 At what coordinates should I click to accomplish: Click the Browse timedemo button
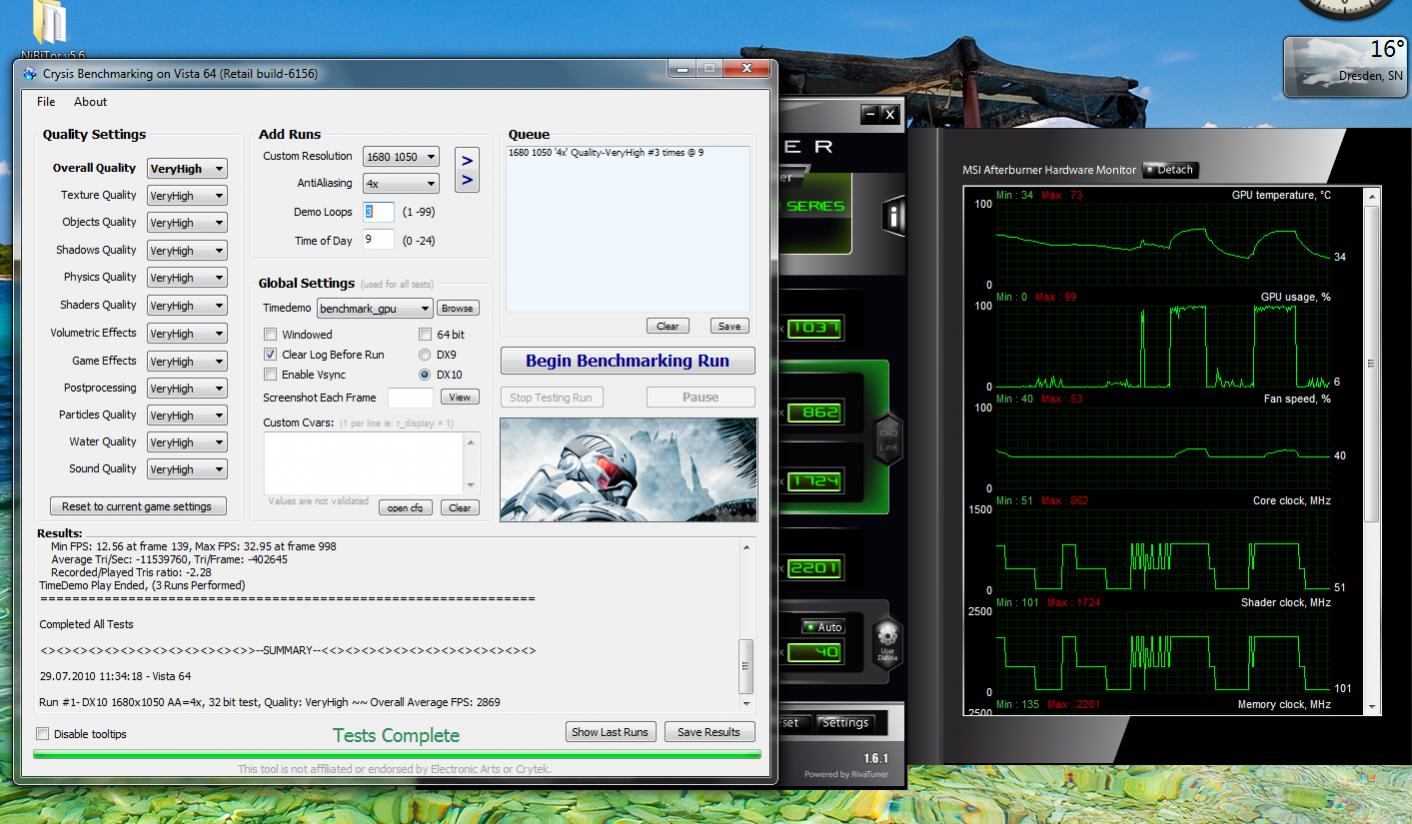(x=458, y=309)
